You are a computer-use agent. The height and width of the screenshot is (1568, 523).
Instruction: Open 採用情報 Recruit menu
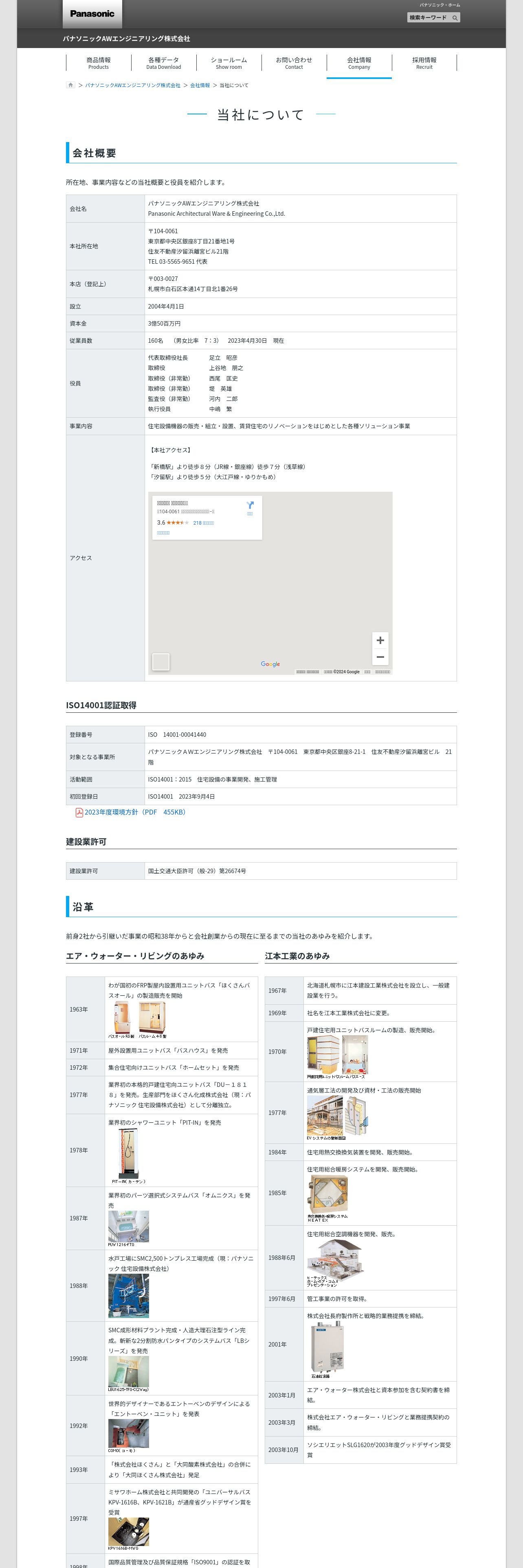click(x=424, y=64)
